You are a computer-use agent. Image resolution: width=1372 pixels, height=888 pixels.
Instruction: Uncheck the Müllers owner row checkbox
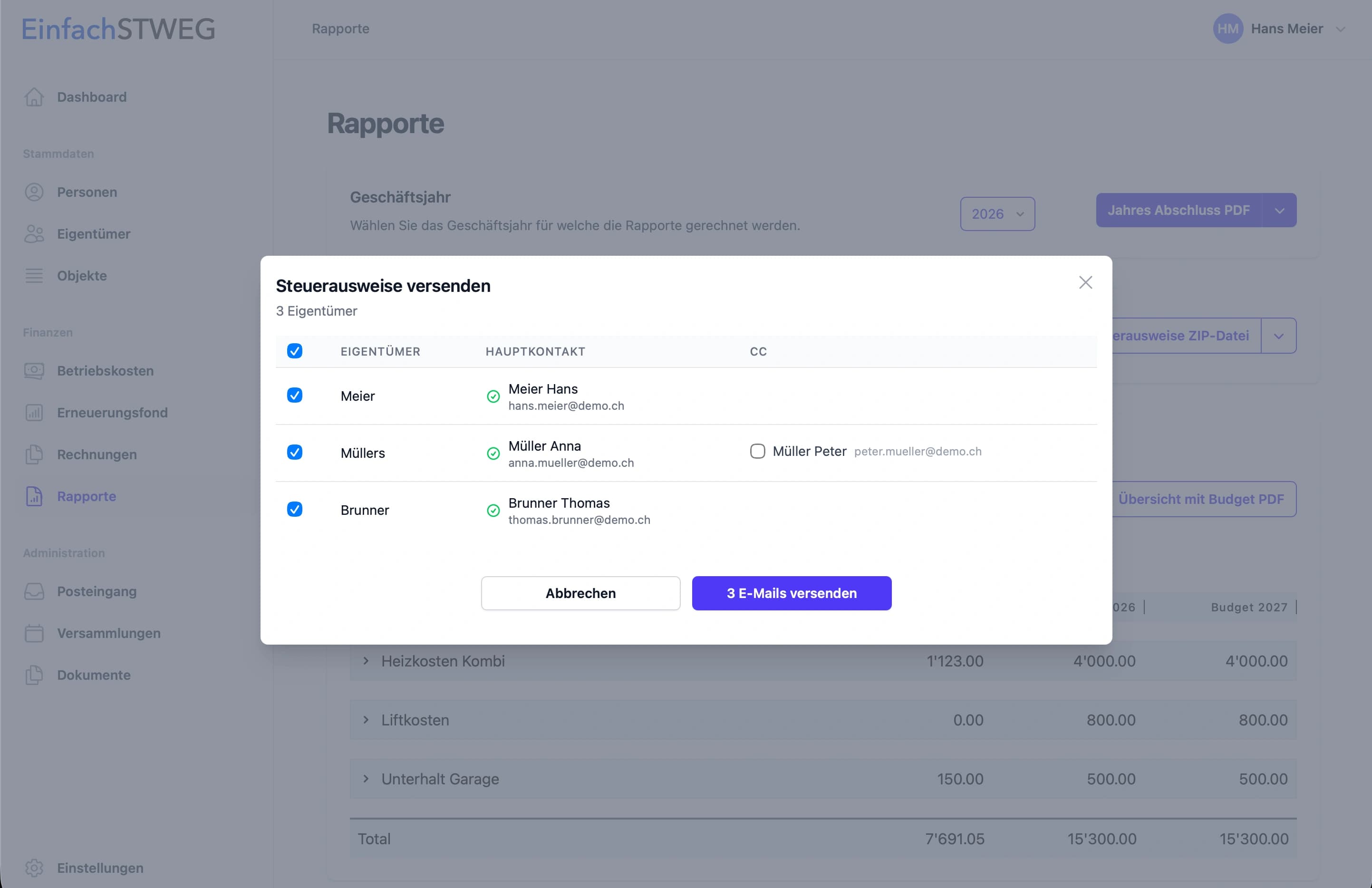click(295, 452)
